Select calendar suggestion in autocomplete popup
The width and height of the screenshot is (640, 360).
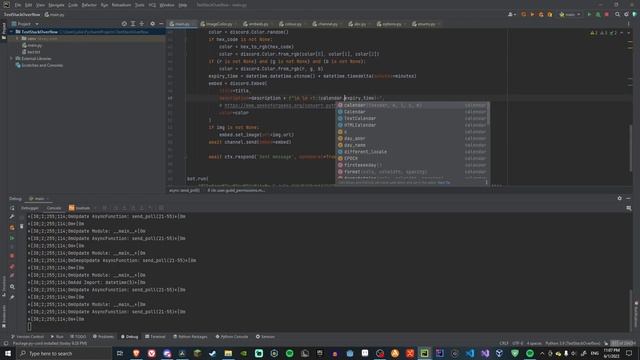(x=412, y=105)
